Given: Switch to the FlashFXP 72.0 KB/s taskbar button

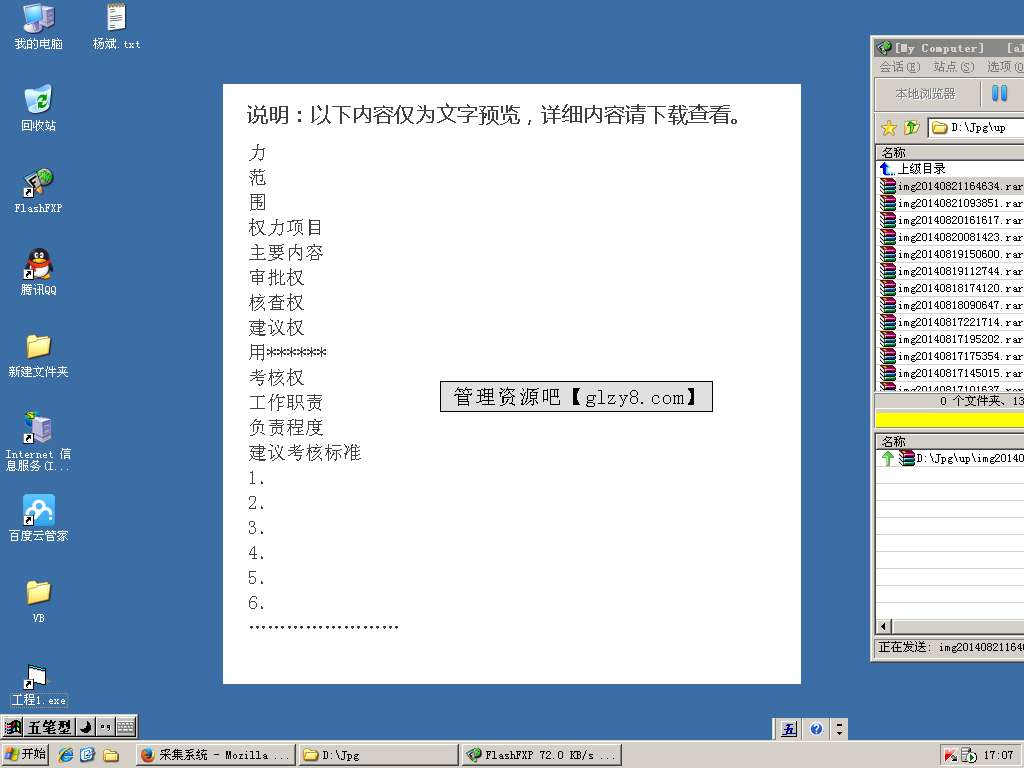Looking at the screenshot, I should pos(542,755).
